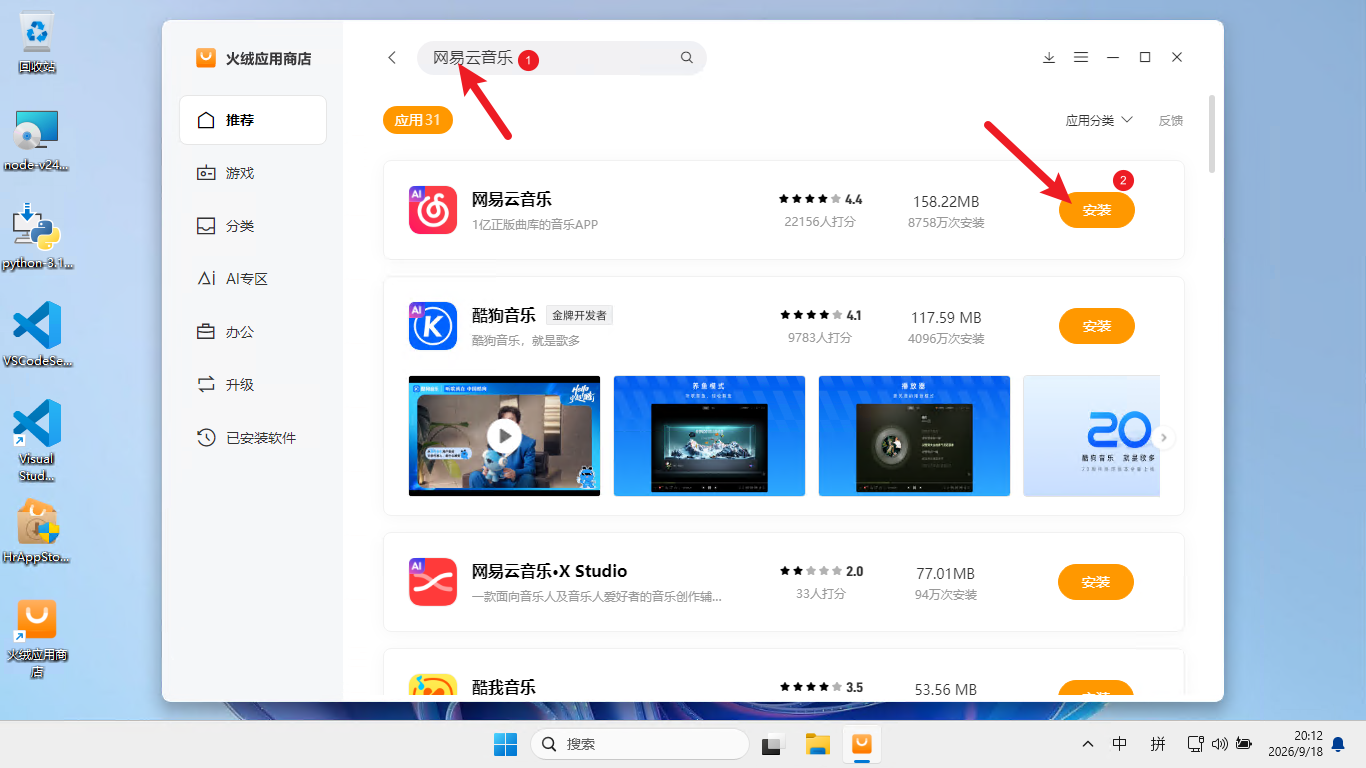This screenshot has width=1366, height=768.
Task: Click the volume icon in the system tray
Action: [x=1219, y=744]
